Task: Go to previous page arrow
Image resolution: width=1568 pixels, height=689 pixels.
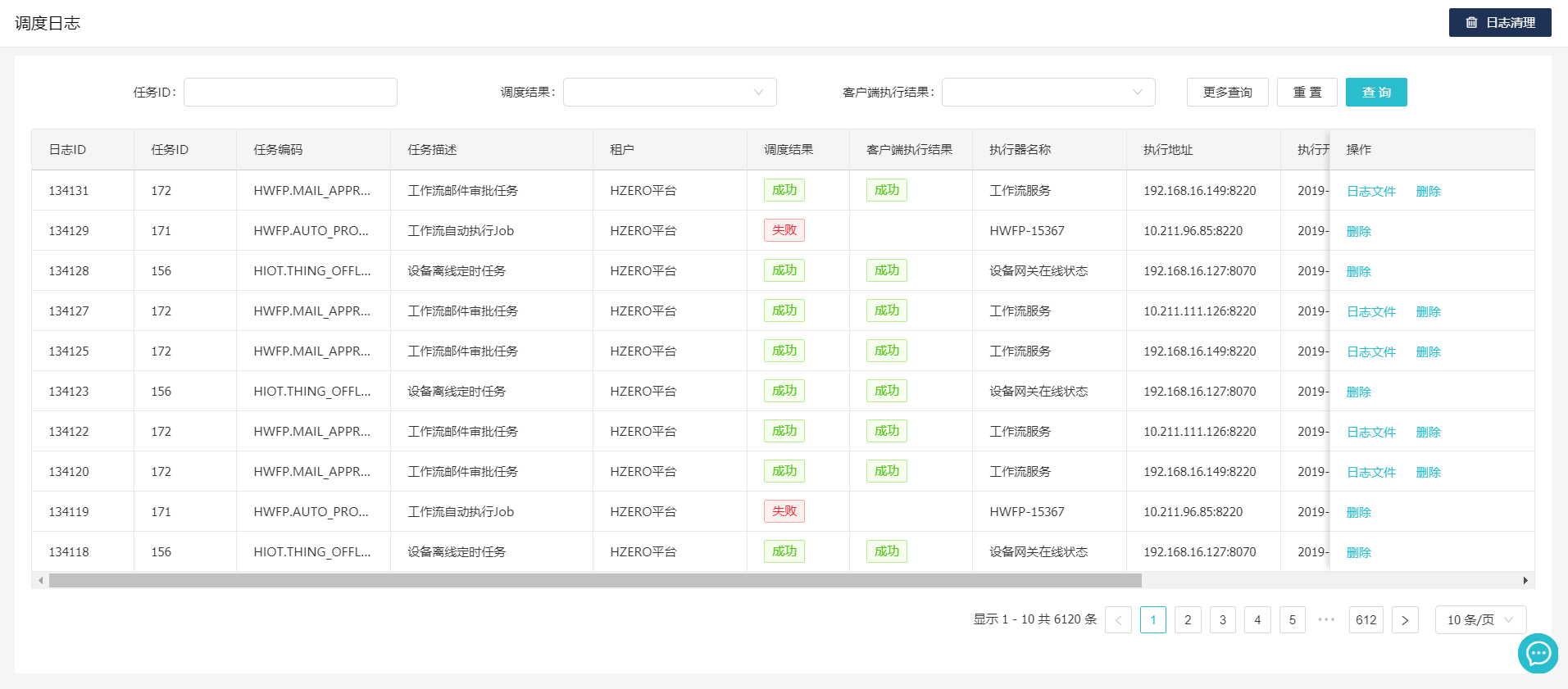Action: tap(1118, 620)
